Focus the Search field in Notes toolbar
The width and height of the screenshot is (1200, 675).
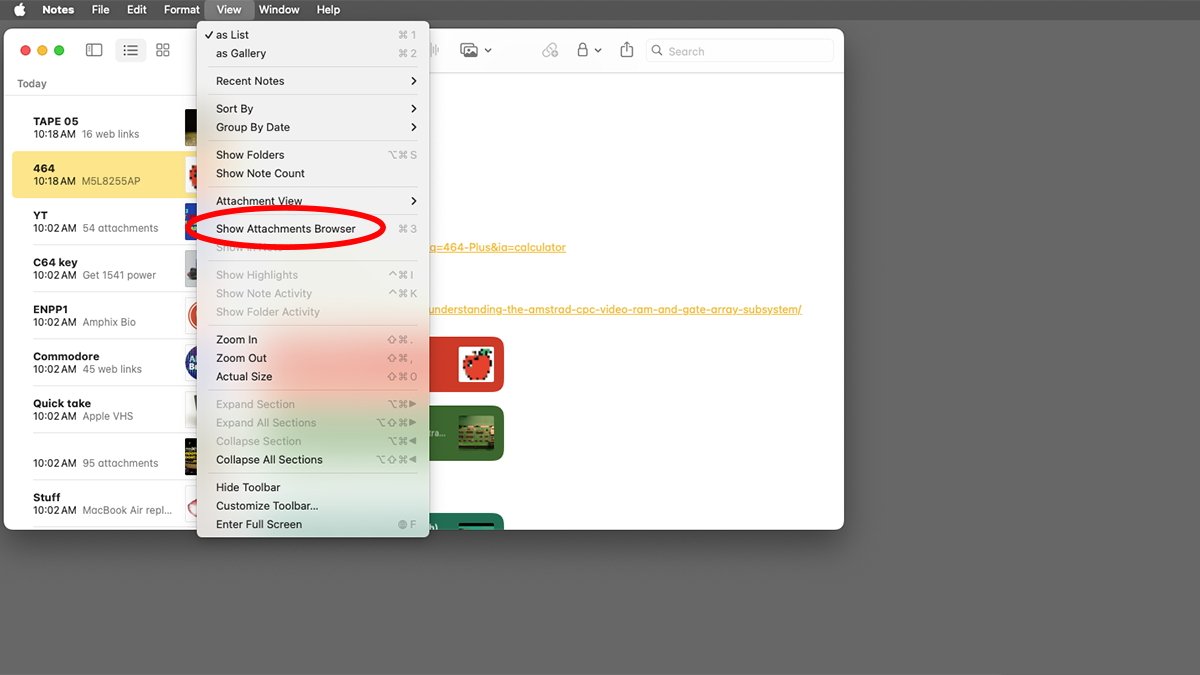click(x=740, y=51)
